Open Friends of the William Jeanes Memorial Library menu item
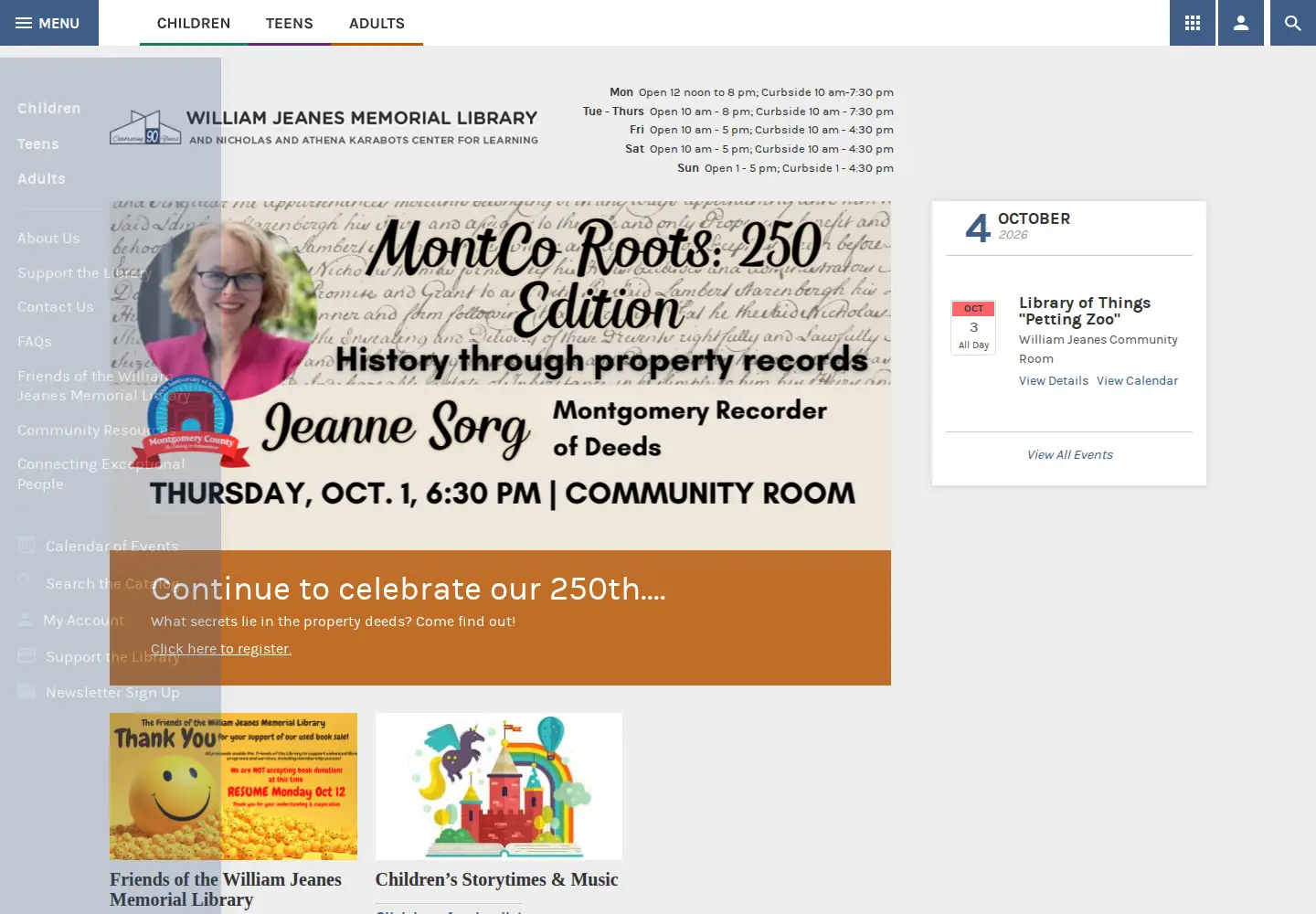Viewport: 1316px width, 914px height. tap(103, 386)
